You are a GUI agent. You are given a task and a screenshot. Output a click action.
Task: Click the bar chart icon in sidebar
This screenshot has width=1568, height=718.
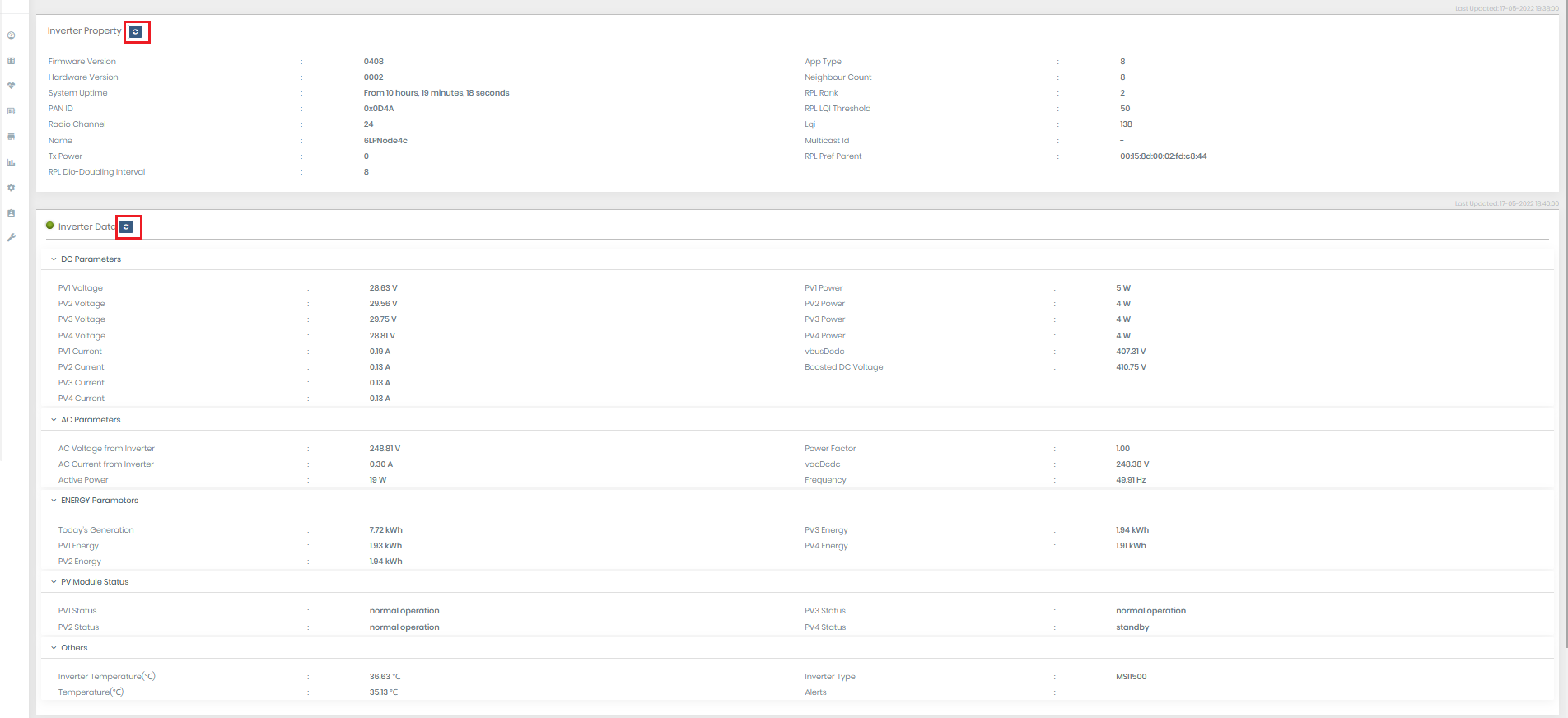[x=12, y=162]
